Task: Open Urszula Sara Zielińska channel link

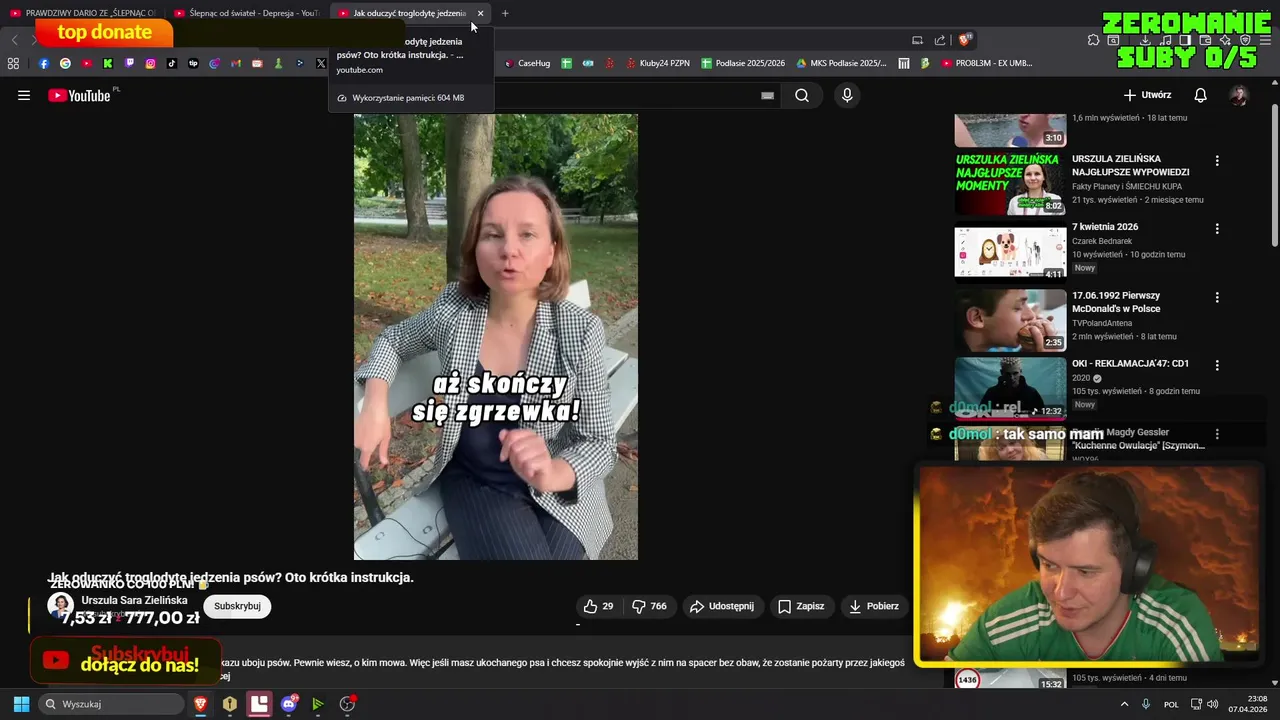Action: 134,600
